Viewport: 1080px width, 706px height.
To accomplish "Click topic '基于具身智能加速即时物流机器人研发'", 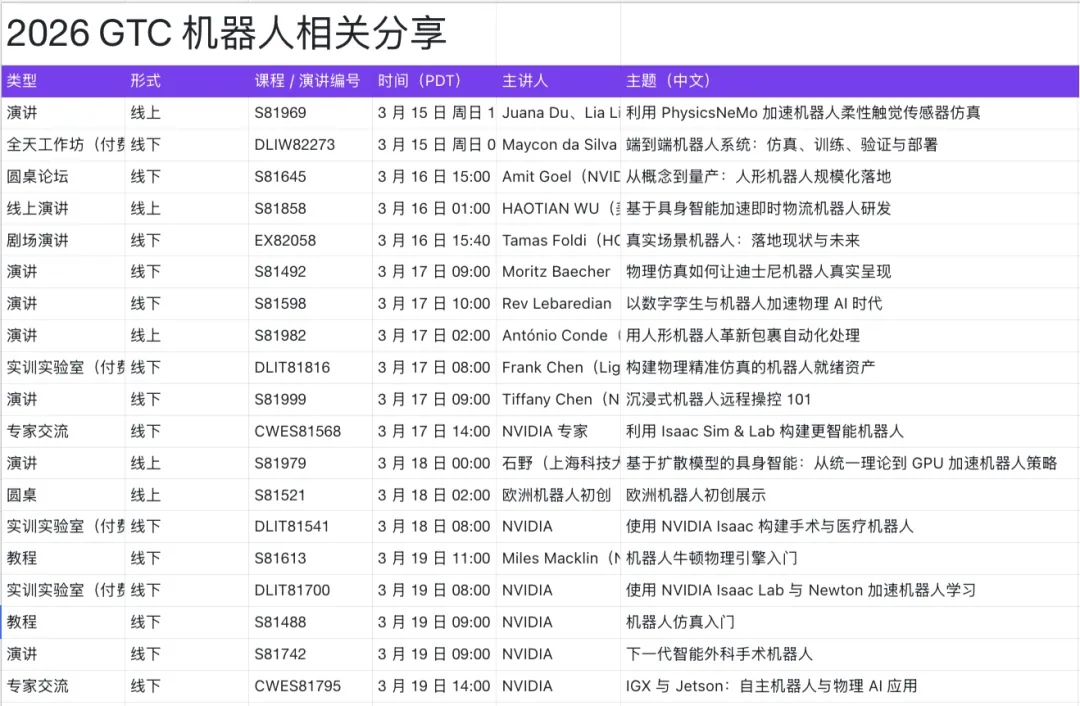I will pyautogui.click(x=758, y=209).
